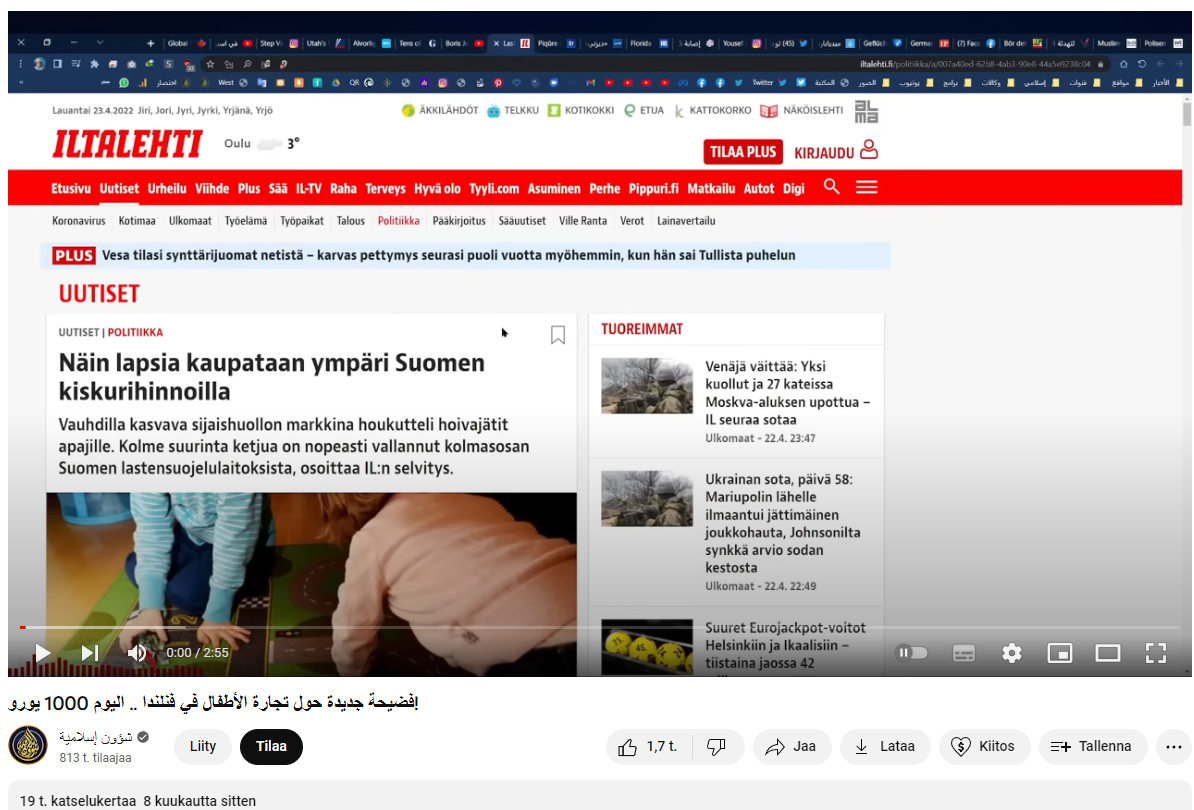This screenshot has height=810, width=1194.
Task: Open Alma logo icon at top right
Action: (x=866, y=112)
